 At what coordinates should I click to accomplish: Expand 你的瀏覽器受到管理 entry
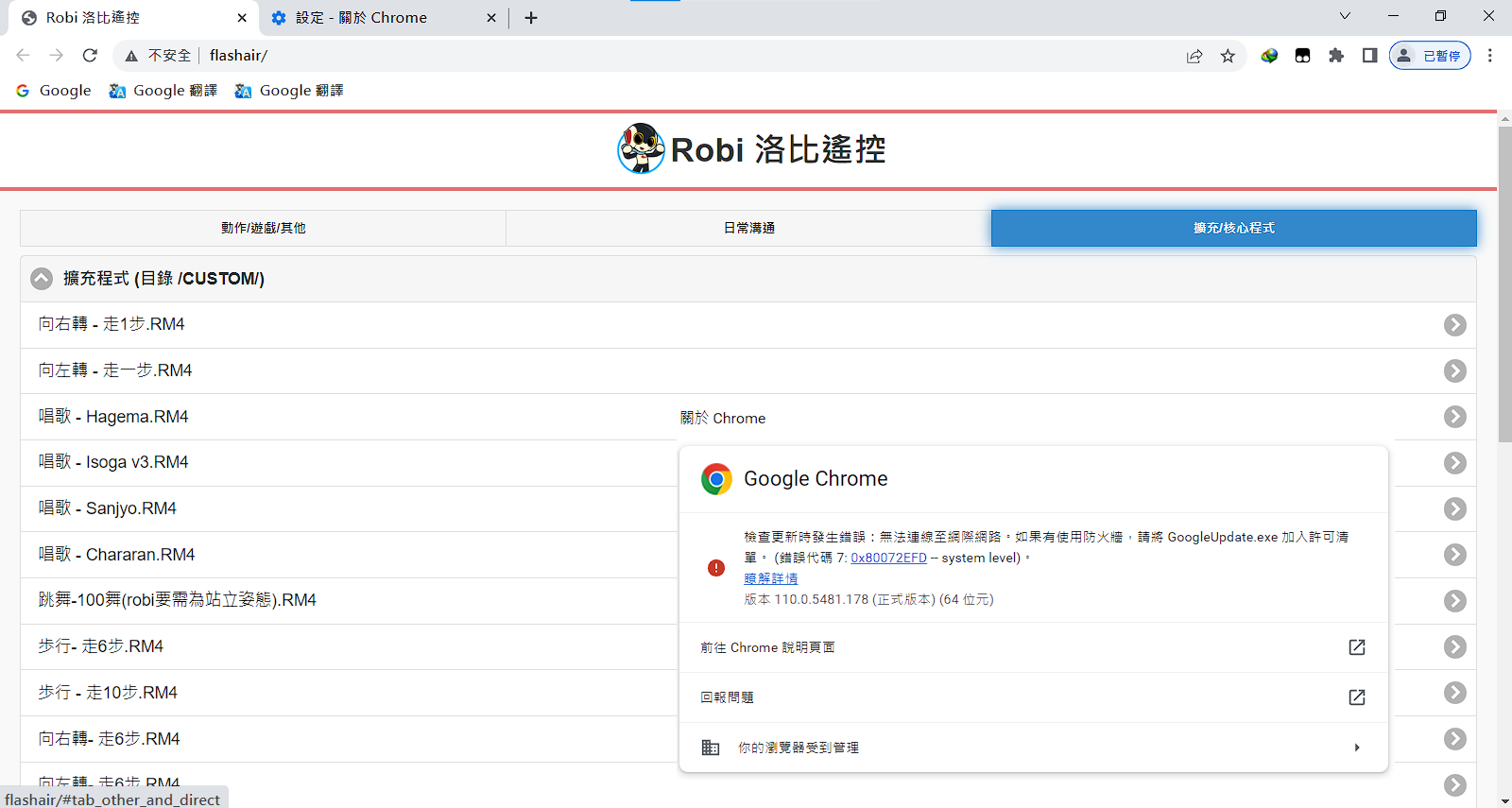pyautogui.click(x=1033, y=748)
